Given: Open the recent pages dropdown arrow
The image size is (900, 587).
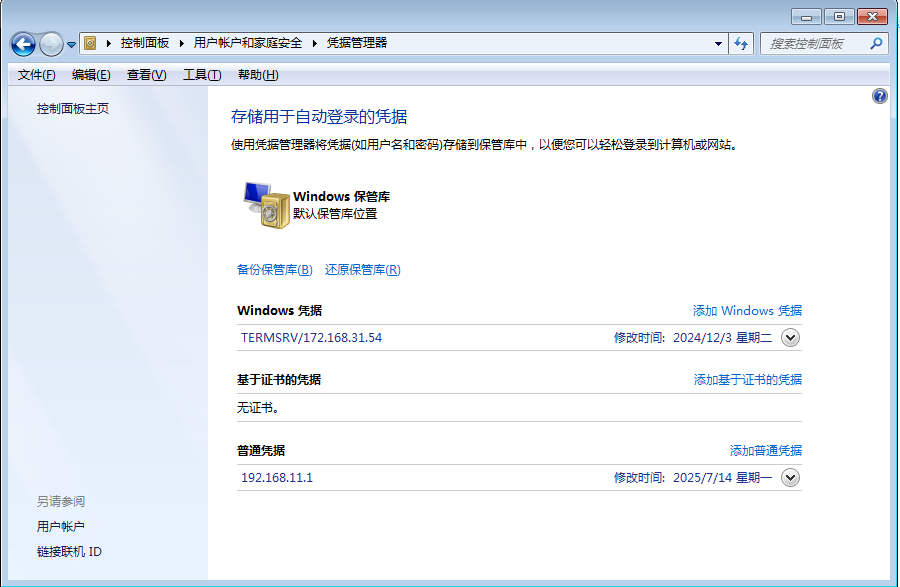Looking at the screenshot, I should point(72,45).
